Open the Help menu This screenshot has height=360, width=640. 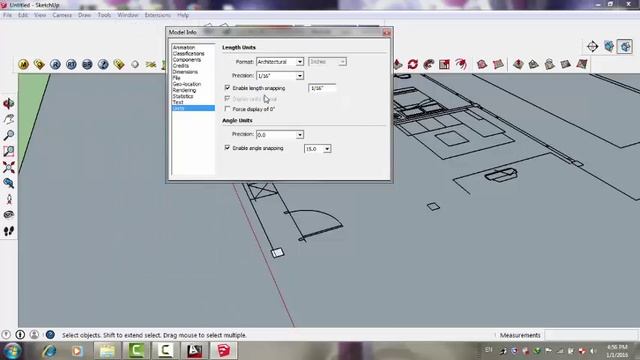pos(183,15)
